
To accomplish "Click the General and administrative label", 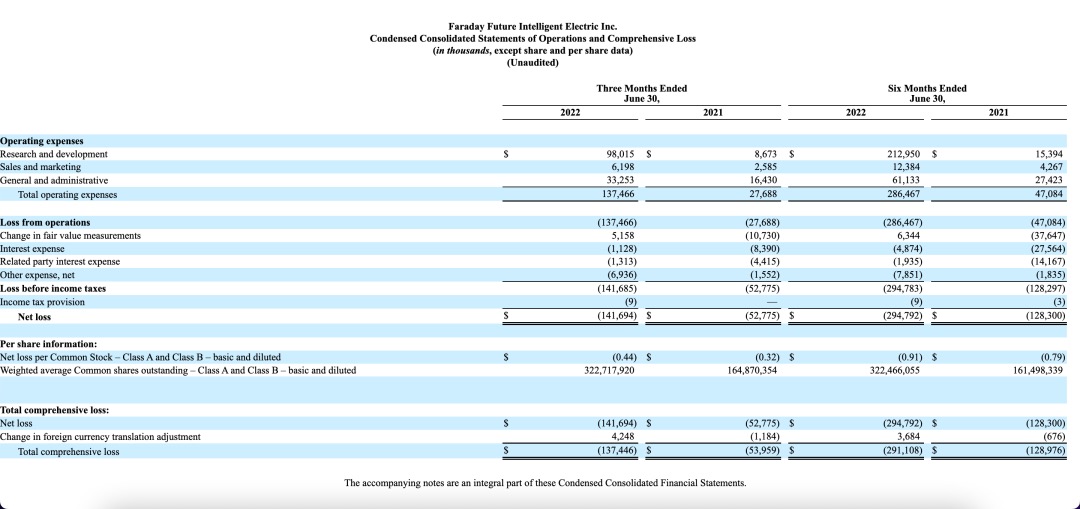I will 54,180.
